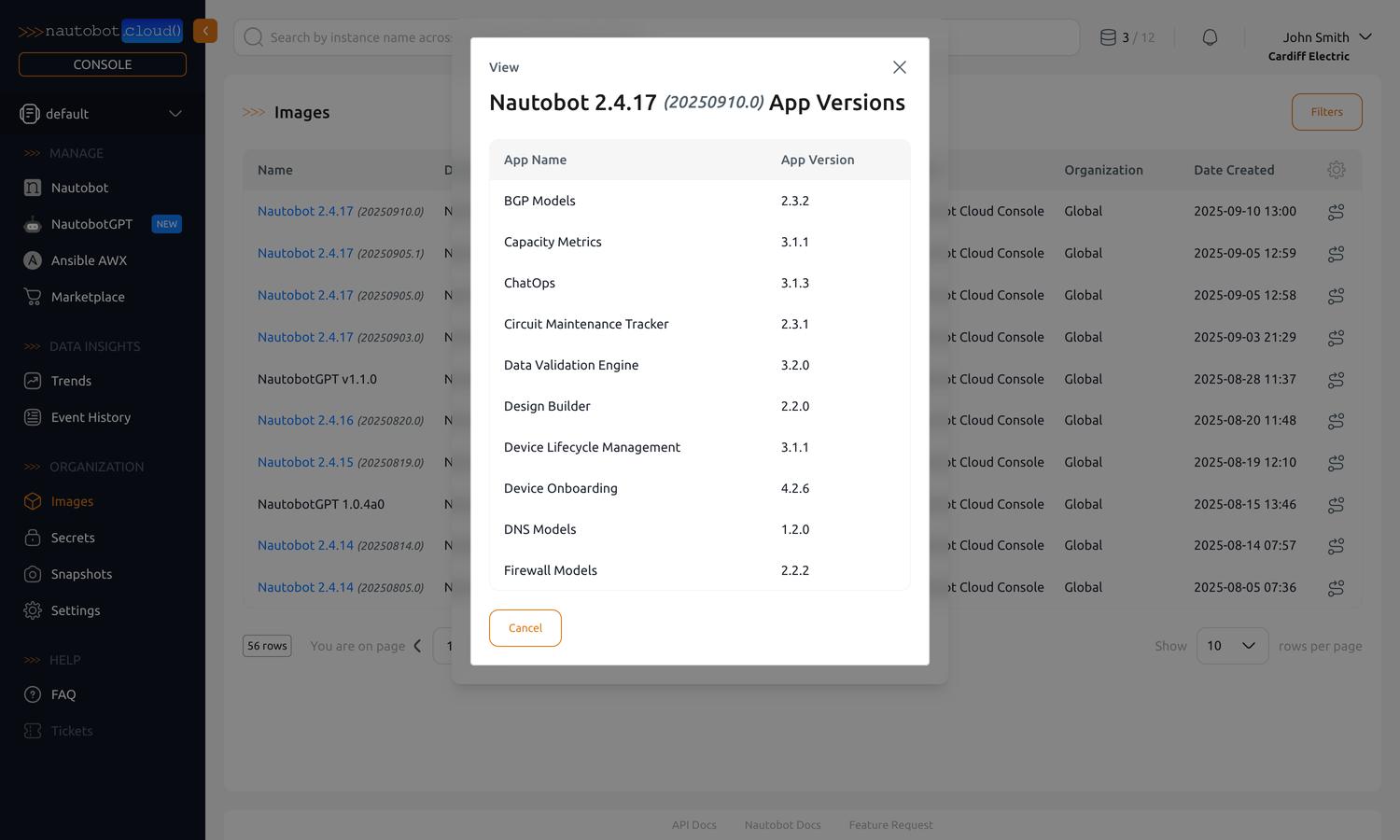Screen dimensions: 1400x840
Task: Open the Nautobot 2.4.16 image link
Action: click(x=305, y=420)
